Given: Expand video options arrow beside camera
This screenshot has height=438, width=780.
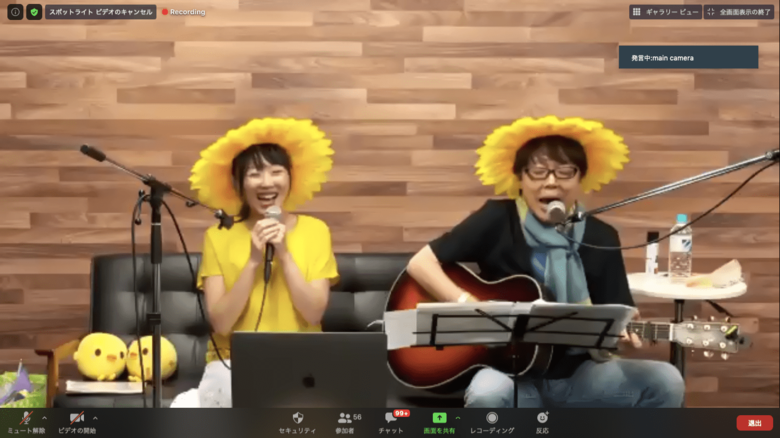Looking at the screenshot, I should tap(95, 418).
